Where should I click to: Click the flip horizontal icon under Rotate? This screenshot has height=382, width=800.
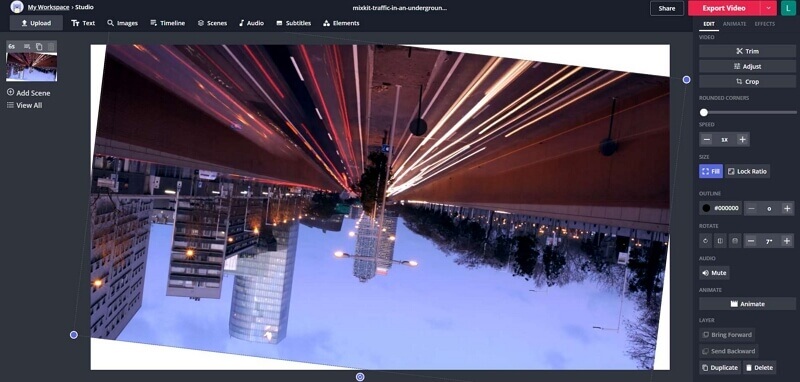click(x=720, y=241)
